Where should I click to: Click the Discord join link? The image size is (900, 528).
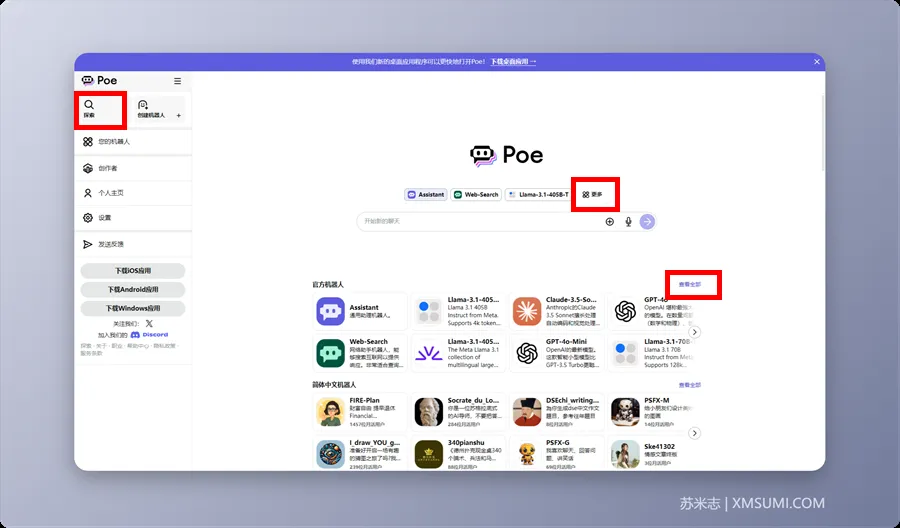[x=149, y=335]
